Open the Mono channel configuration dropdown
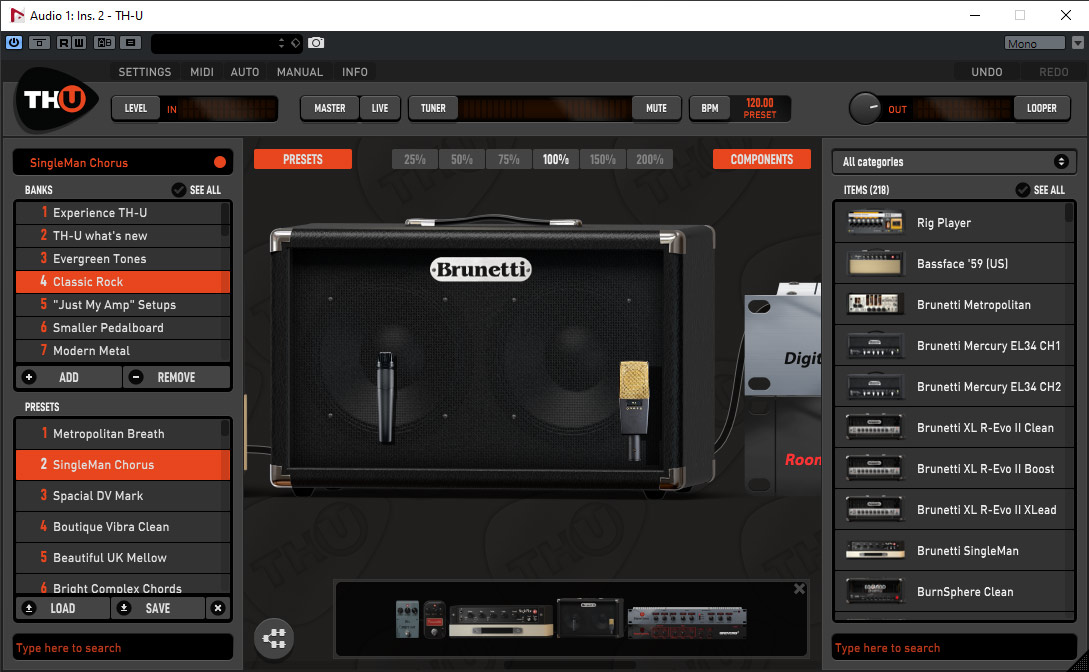The width and height of the screenshot is (1089, 672). click(x=1043, y=43)
